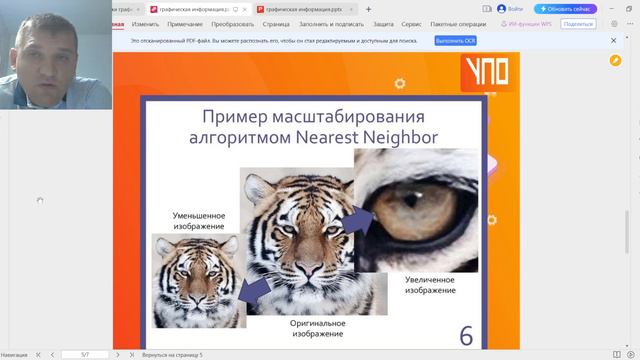Viewport: 640px width, 360px height.
Task: Click the Увеличенное изображение caption
Action: click(x=430, y=285)
